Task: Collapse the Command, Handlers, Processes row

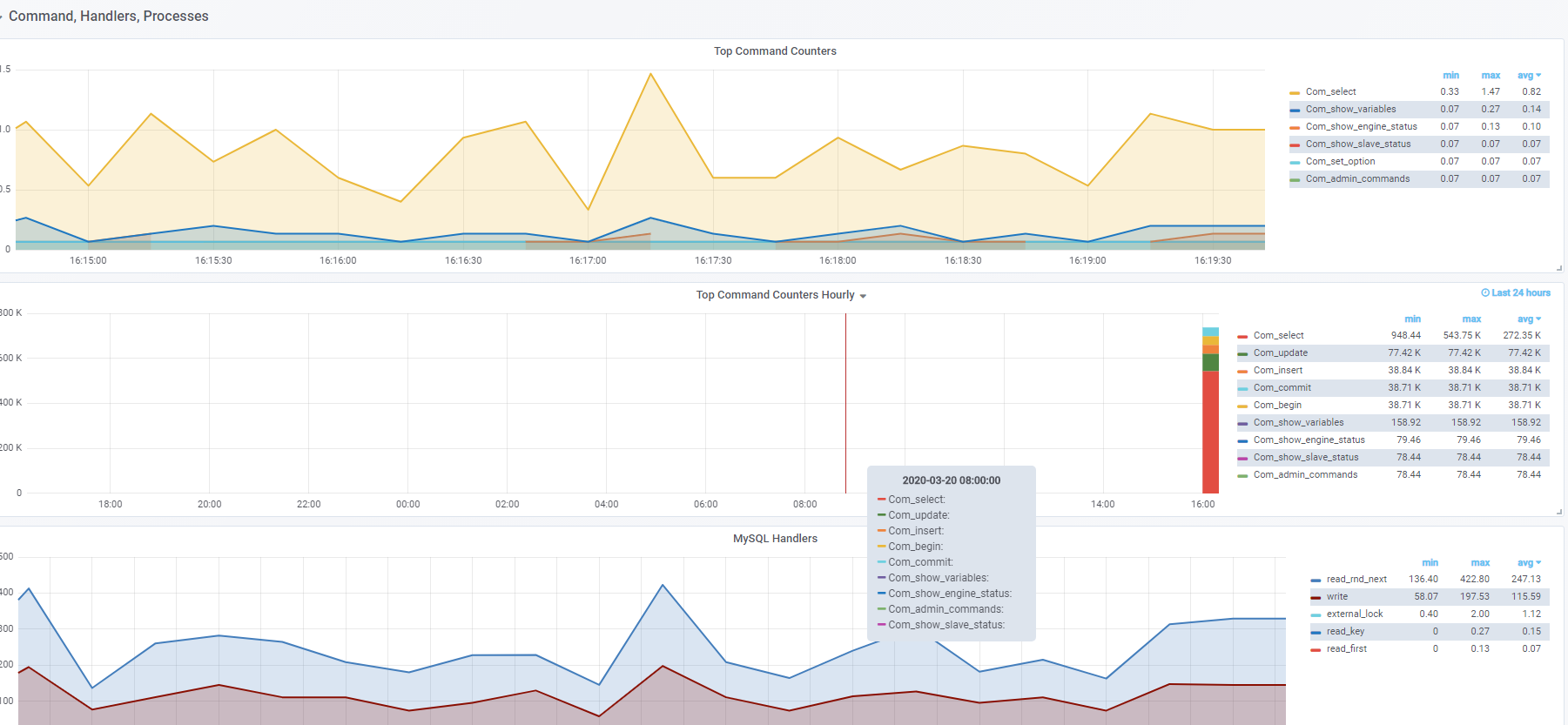Action: point(108,17)
